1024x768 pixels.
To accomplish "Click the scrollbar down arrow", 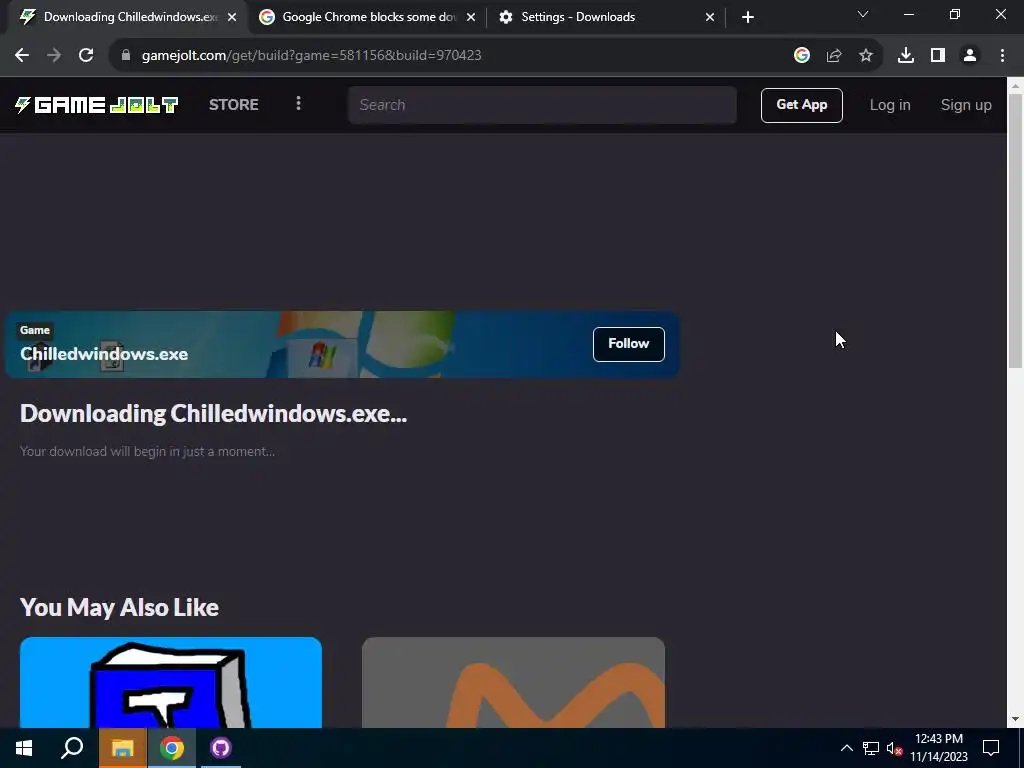I will (1016, 720).
